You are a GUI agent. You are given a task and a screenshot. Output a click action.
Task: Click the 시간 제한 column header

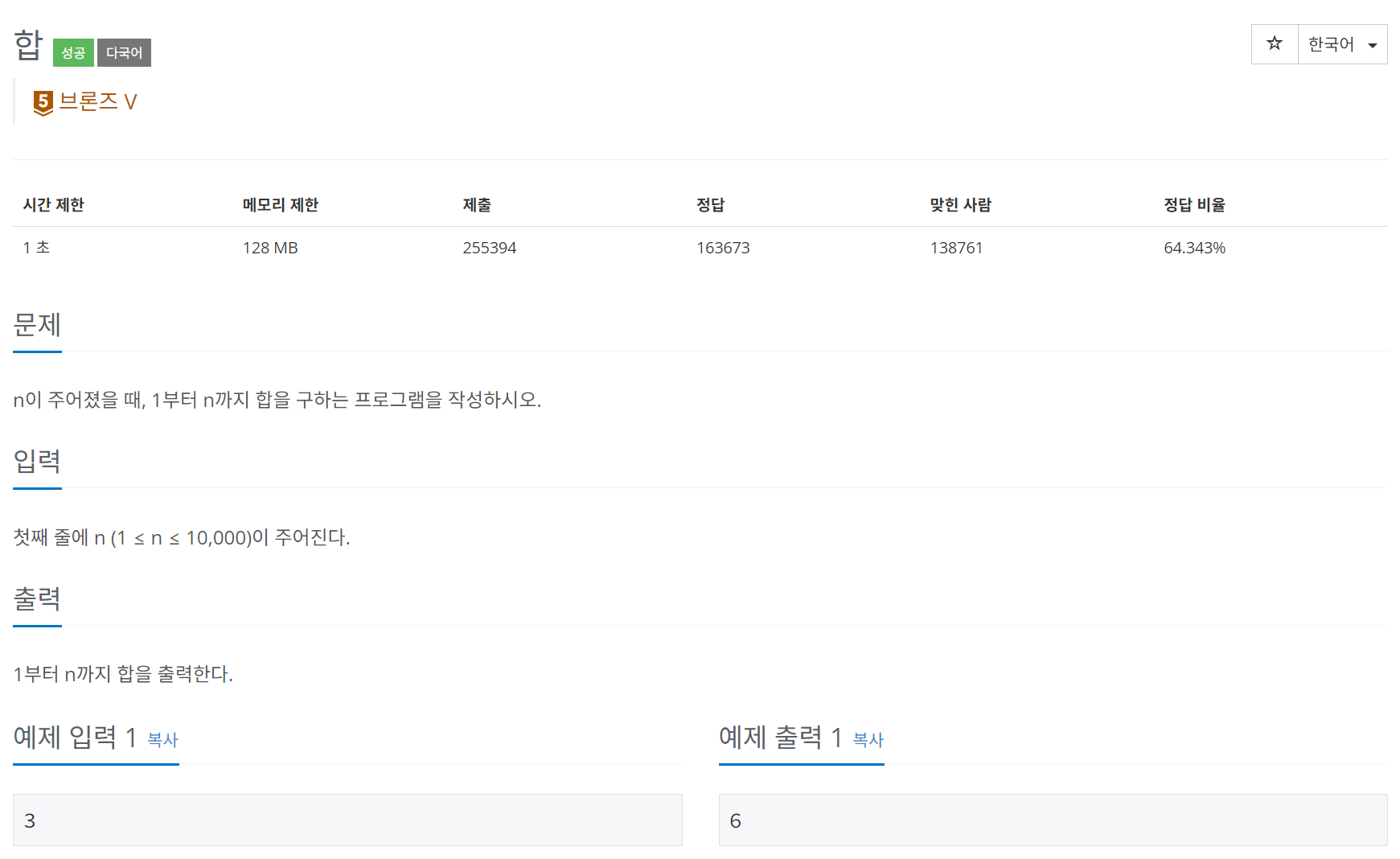[x=54, y=205]
